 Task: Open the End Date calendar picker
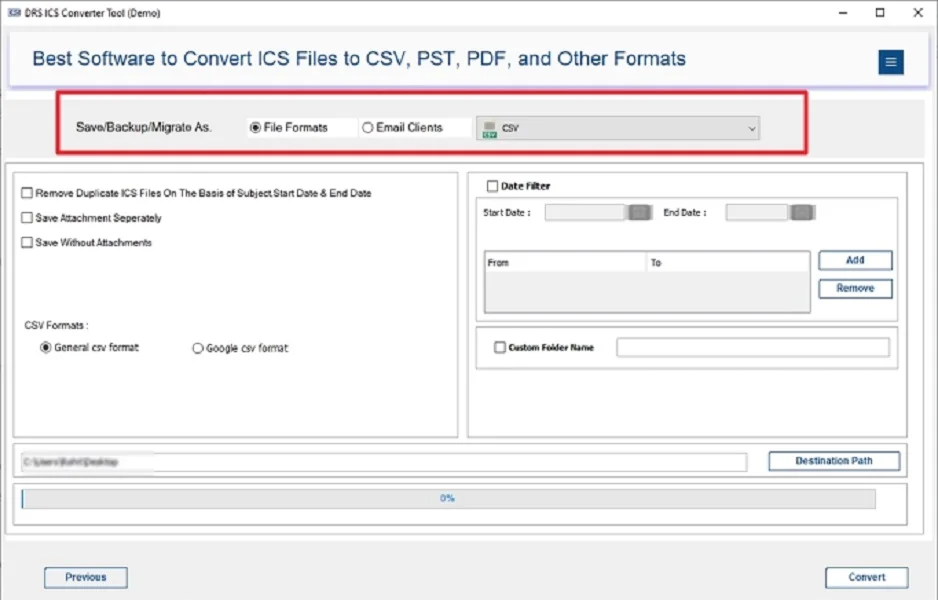801,213
